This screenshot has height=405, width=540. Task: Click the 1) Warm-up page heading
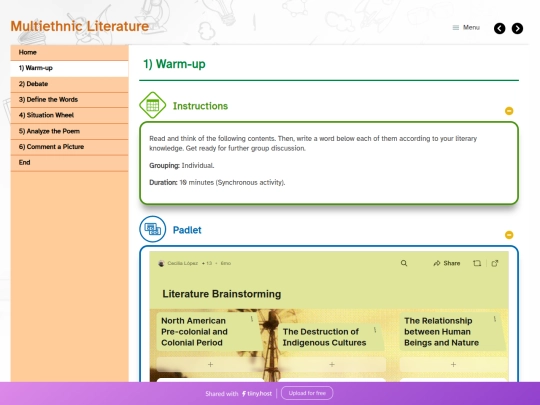point(174,64)
